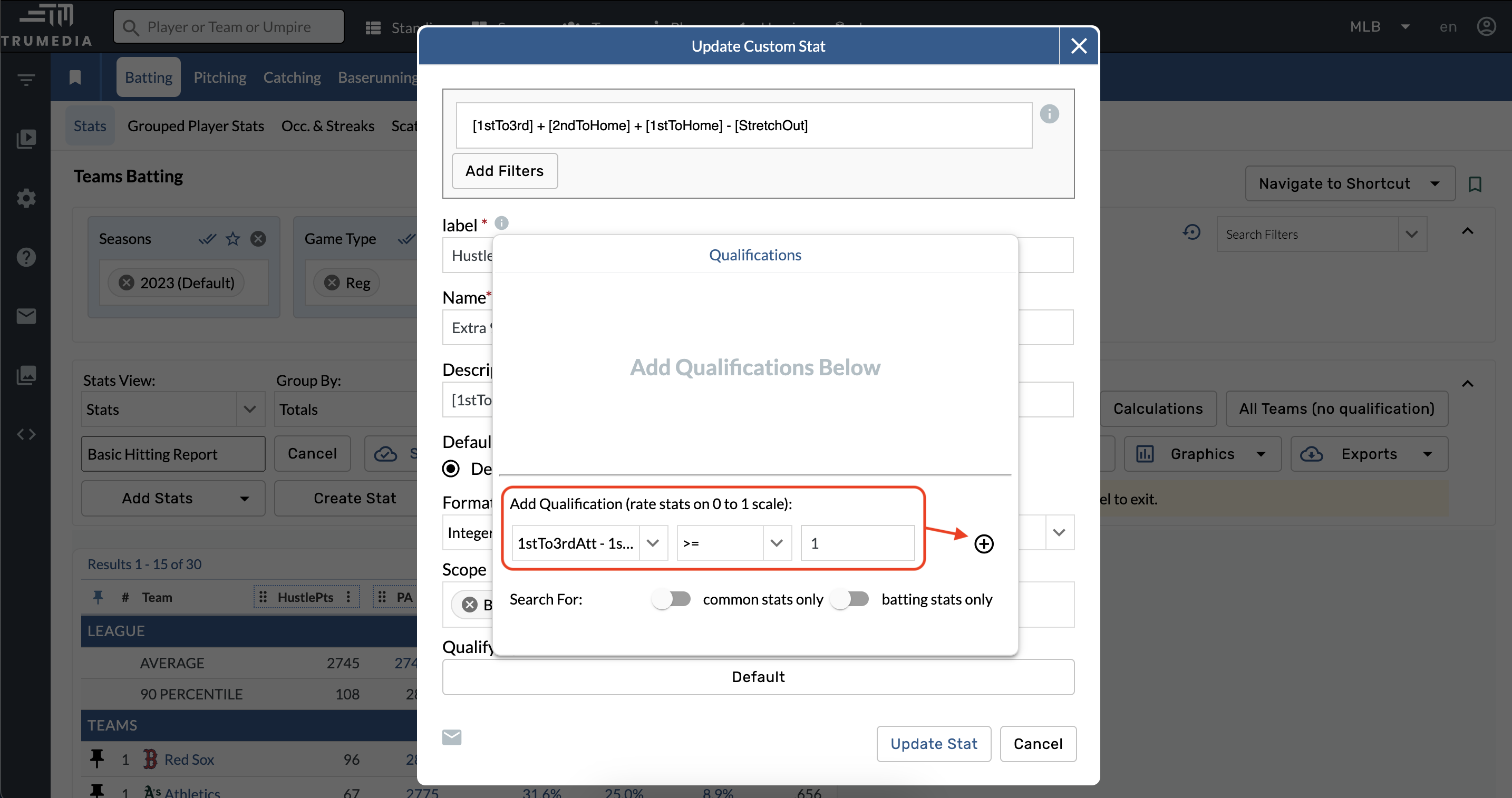Open the settings gear in sidebar

26,198
